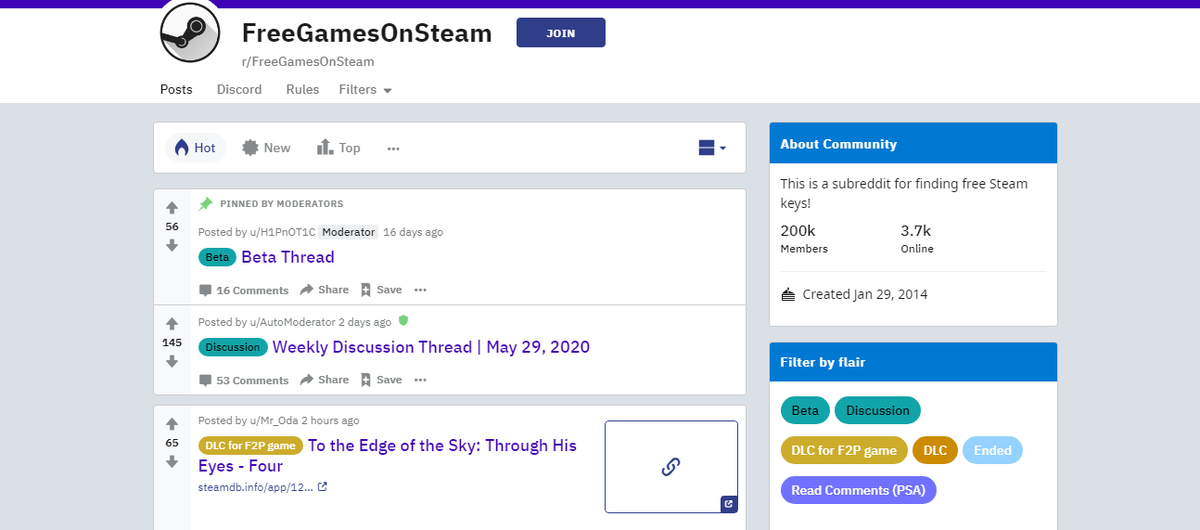Downvote To the Edge of the Sky post
This screenshot has width=1200, height=530.
coord(172,461)
